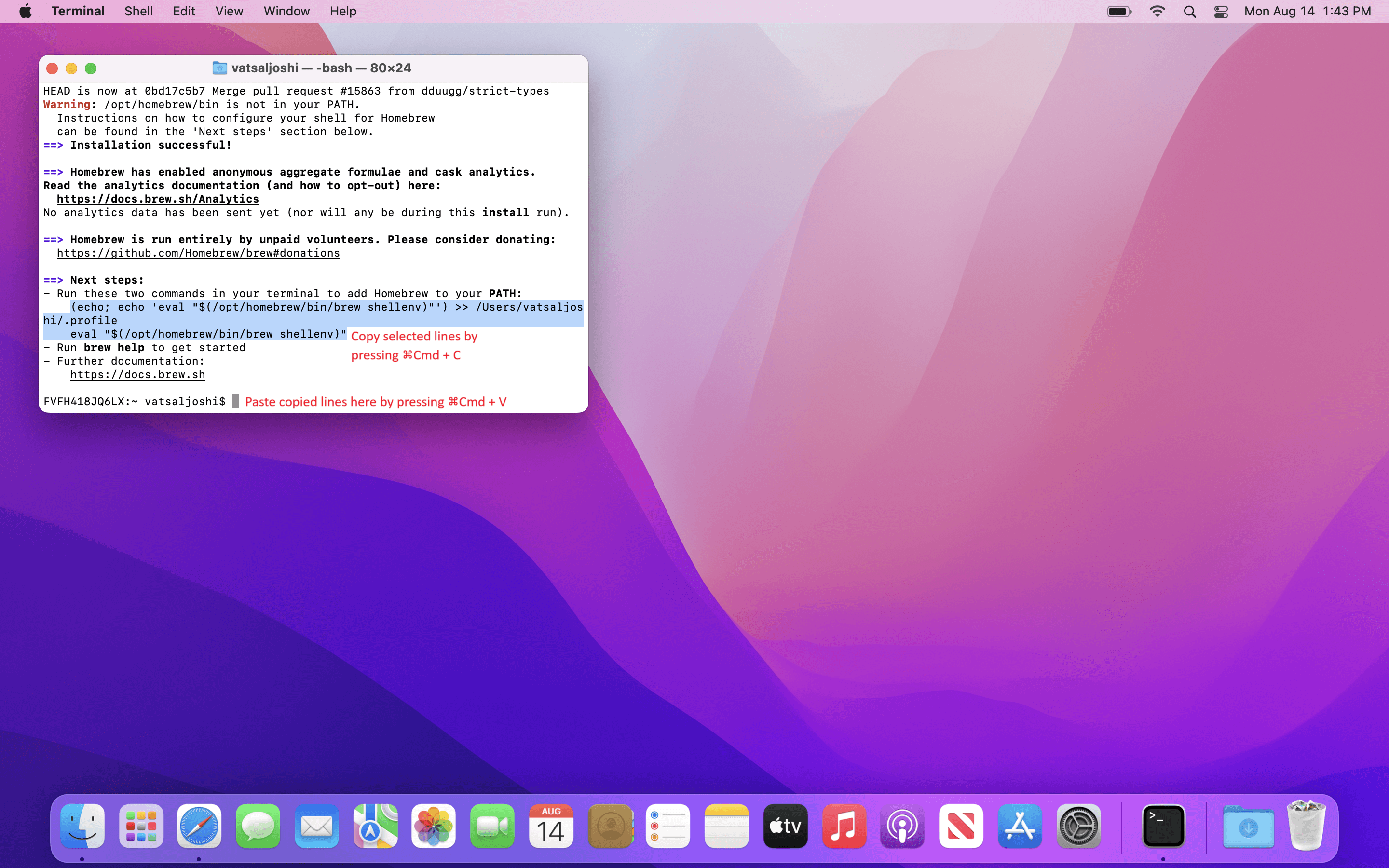Click the Spotlight search magnifier icon

coord(1190,12)
